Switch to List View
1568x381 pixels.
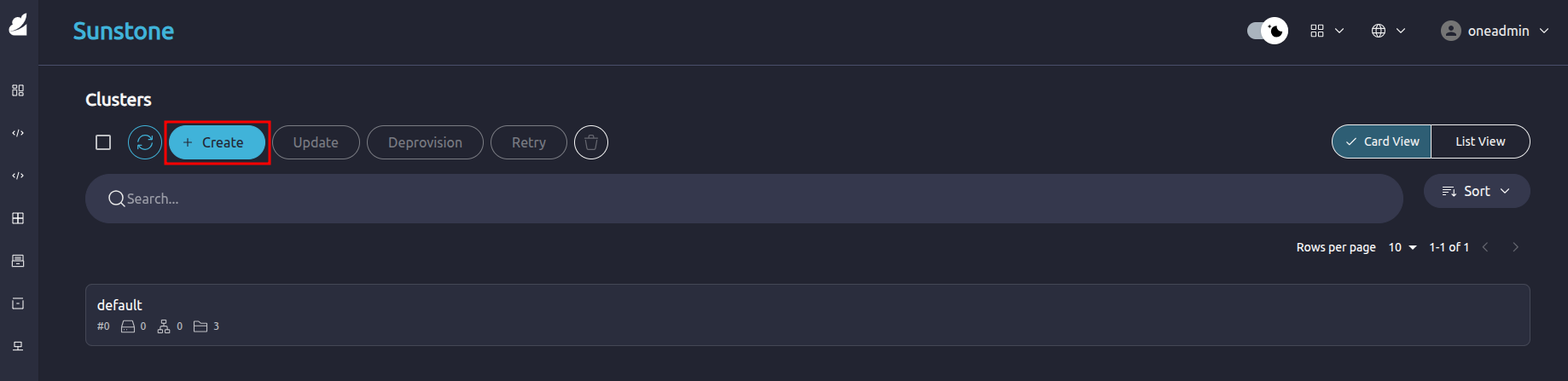1480,141
